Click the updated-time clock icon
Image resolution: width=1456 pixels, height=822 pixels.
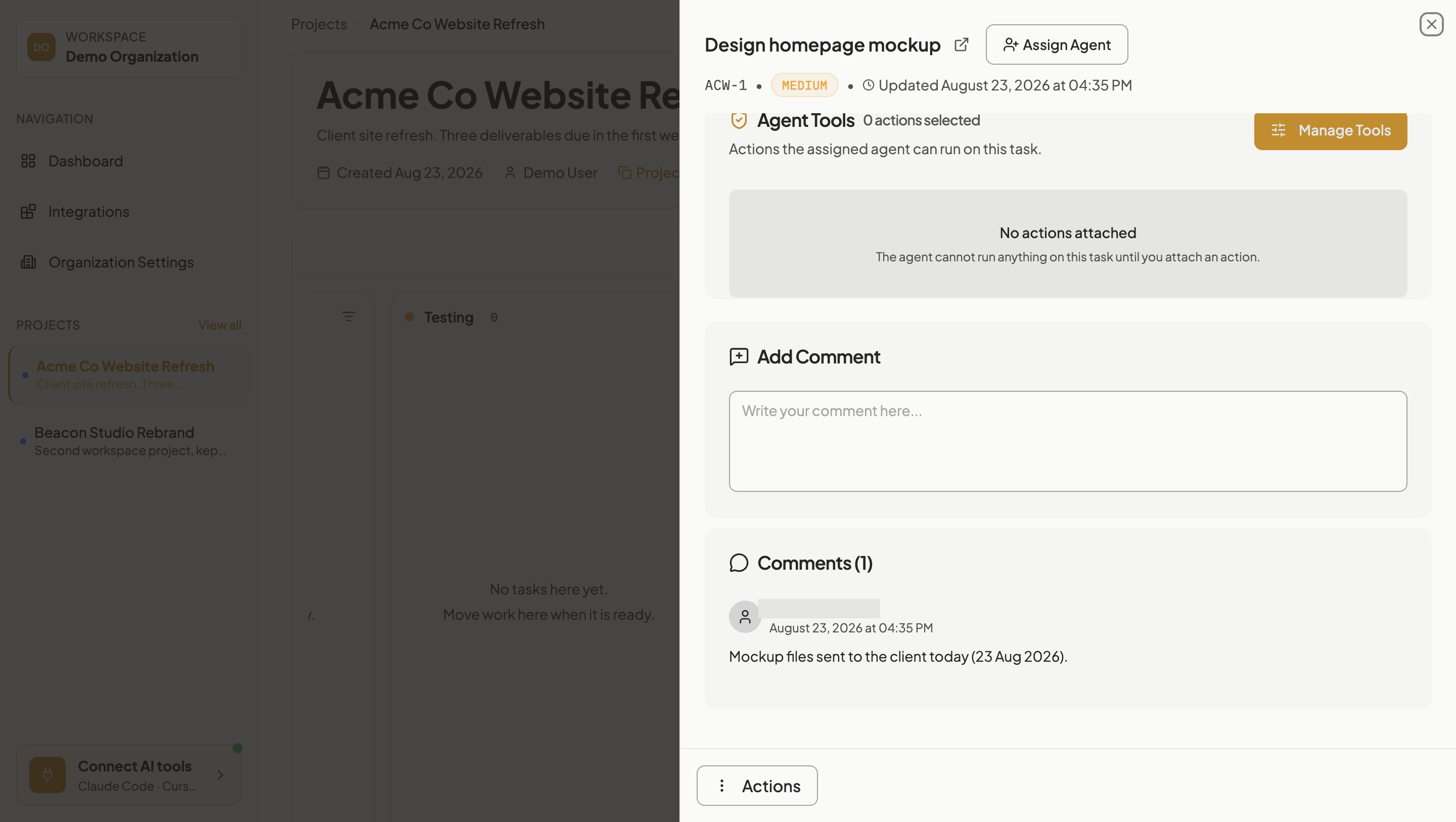click(x=868, y=85)
